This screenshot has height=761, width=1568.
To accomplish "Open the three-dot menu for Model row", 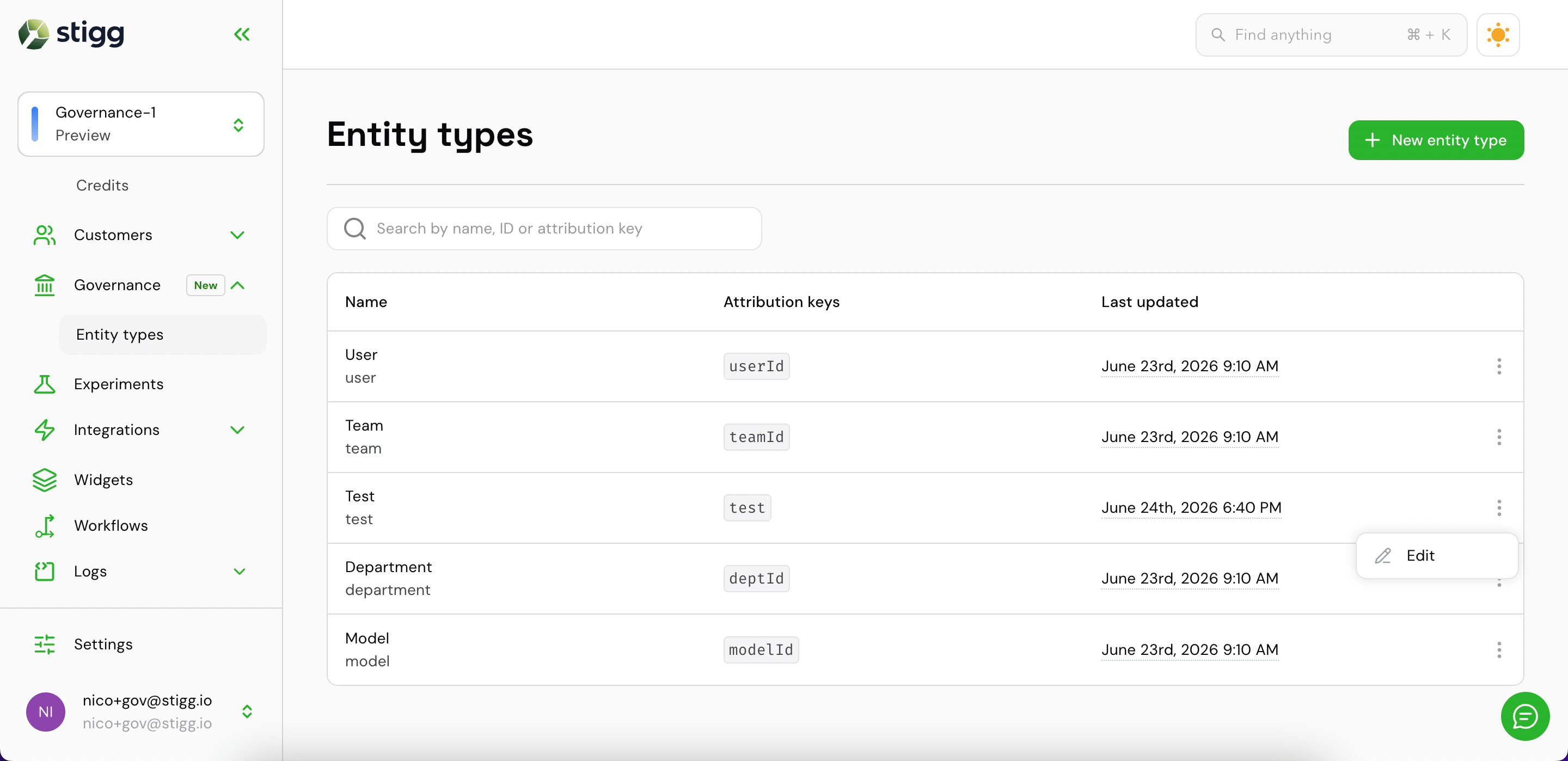I will coord(1499,649).
